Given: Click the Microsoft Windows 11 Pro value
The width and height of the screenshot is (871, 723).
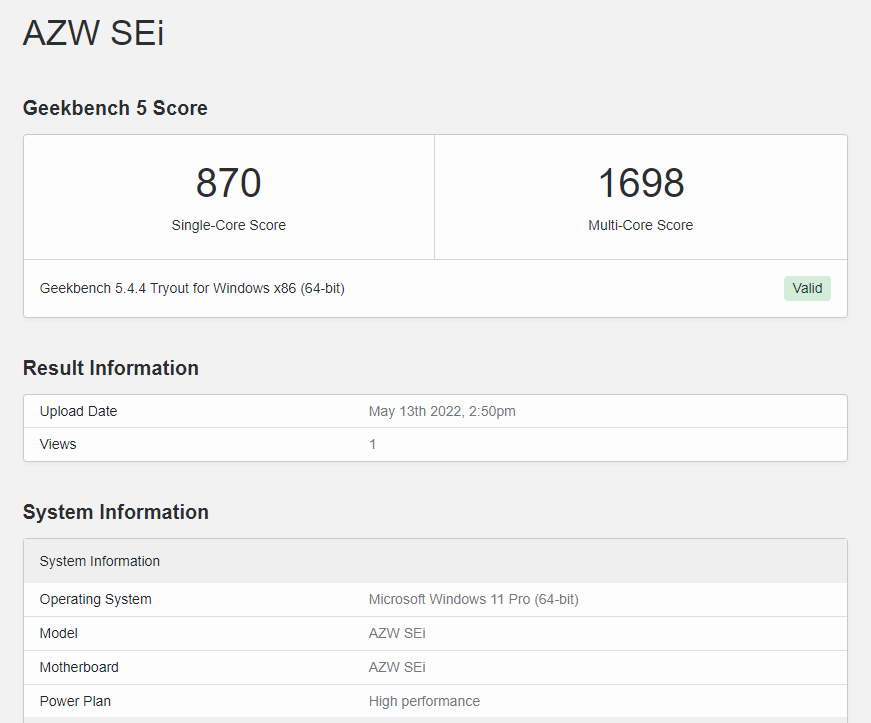Looking at the screenshot, I should coord(474,599).
